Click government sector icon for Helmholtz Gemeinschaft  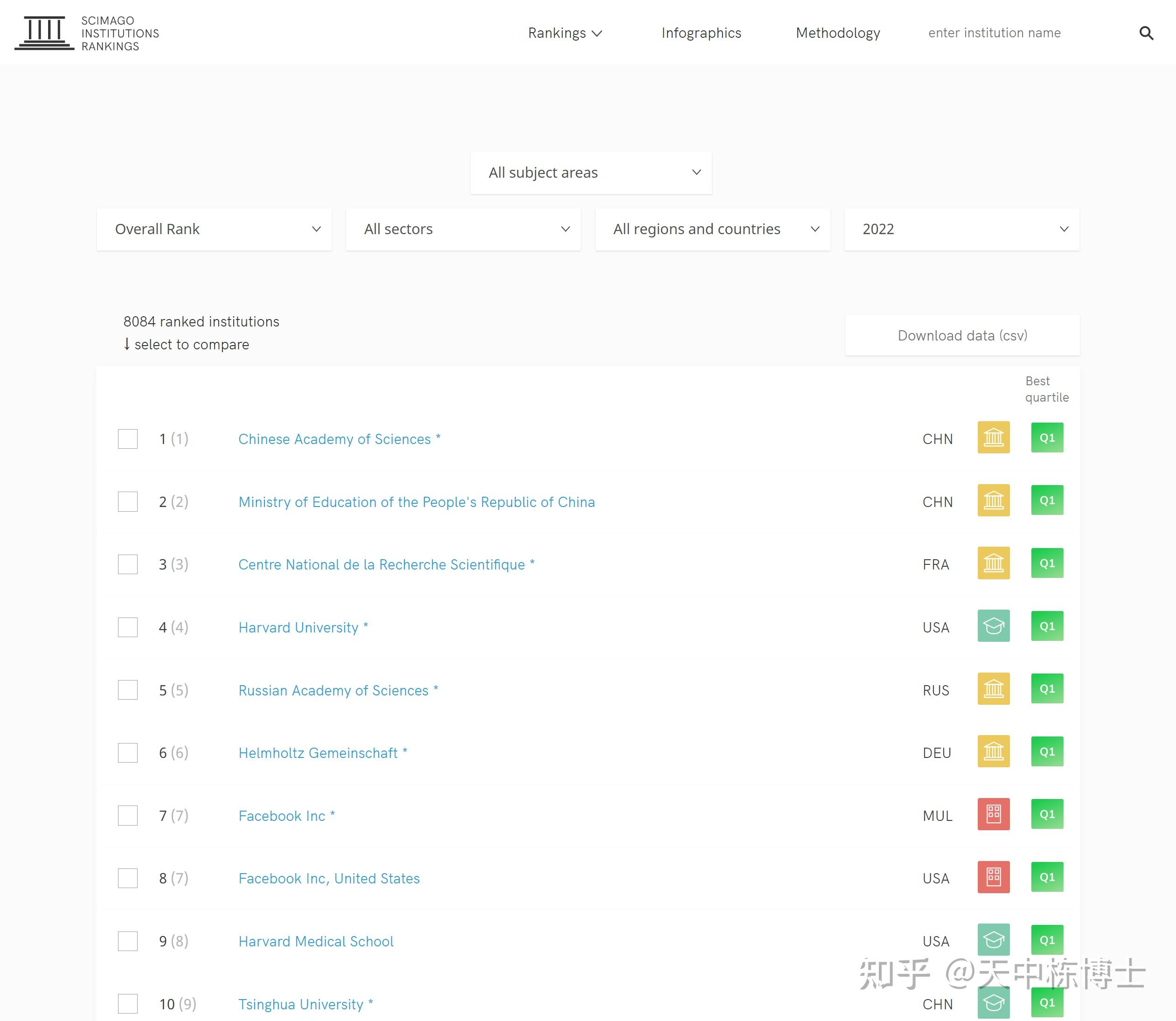coord(993,751)
